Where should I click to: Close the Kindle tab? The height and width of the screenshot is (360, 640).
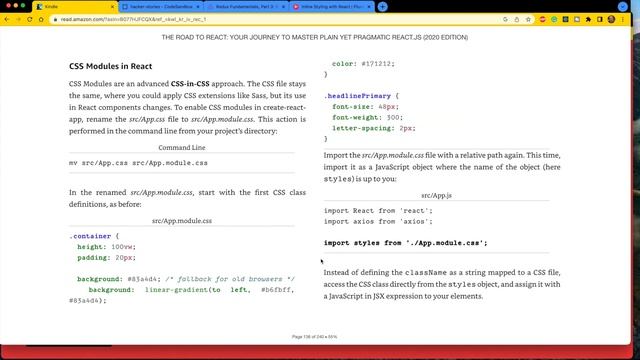pos(112,7)
